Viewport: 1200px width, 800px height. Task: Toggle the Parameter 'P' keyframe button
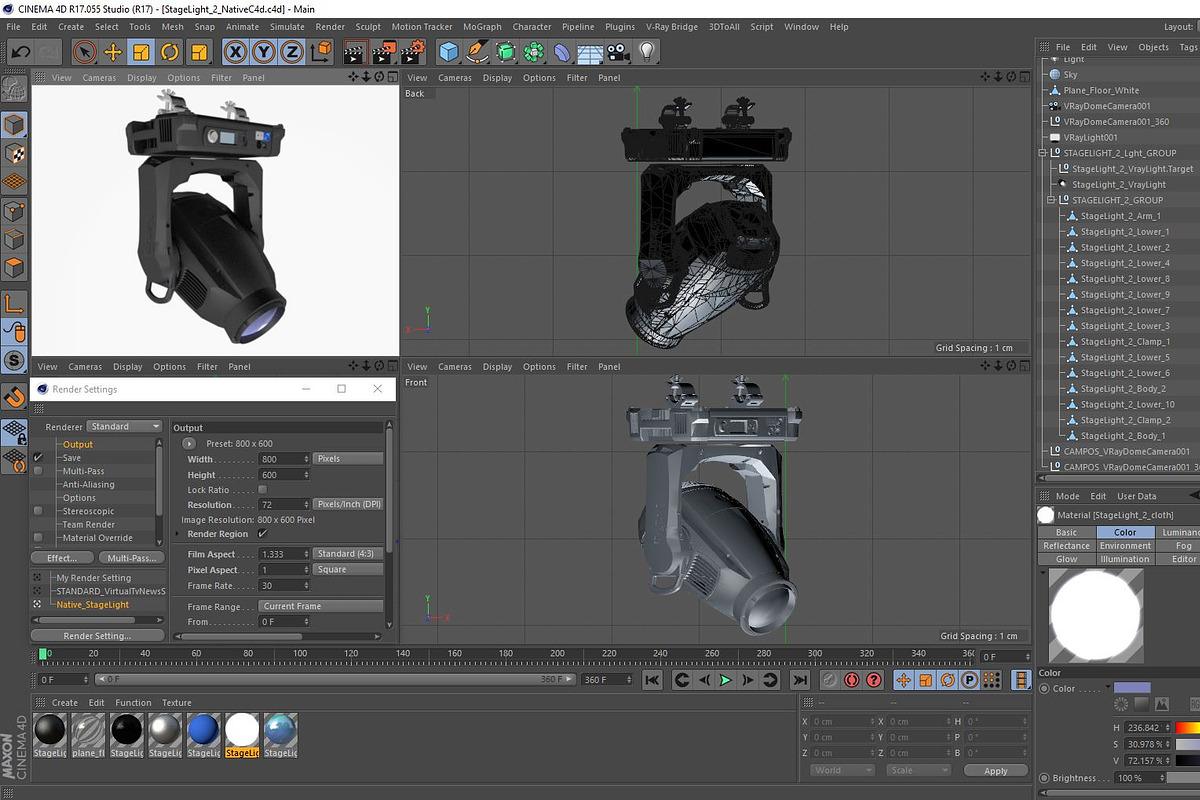click(969, 680)
